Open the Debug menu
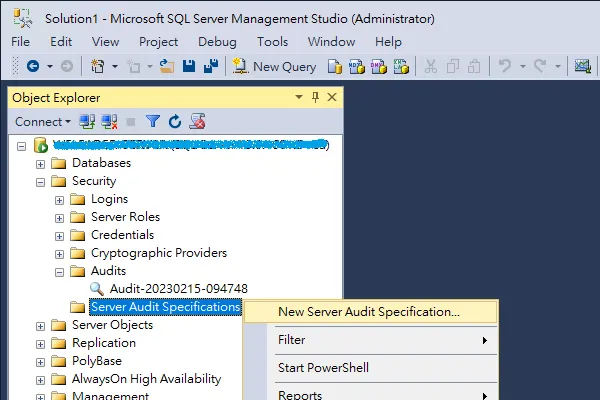The width and height of the screenshot is (600, 400). coord(217,42)
